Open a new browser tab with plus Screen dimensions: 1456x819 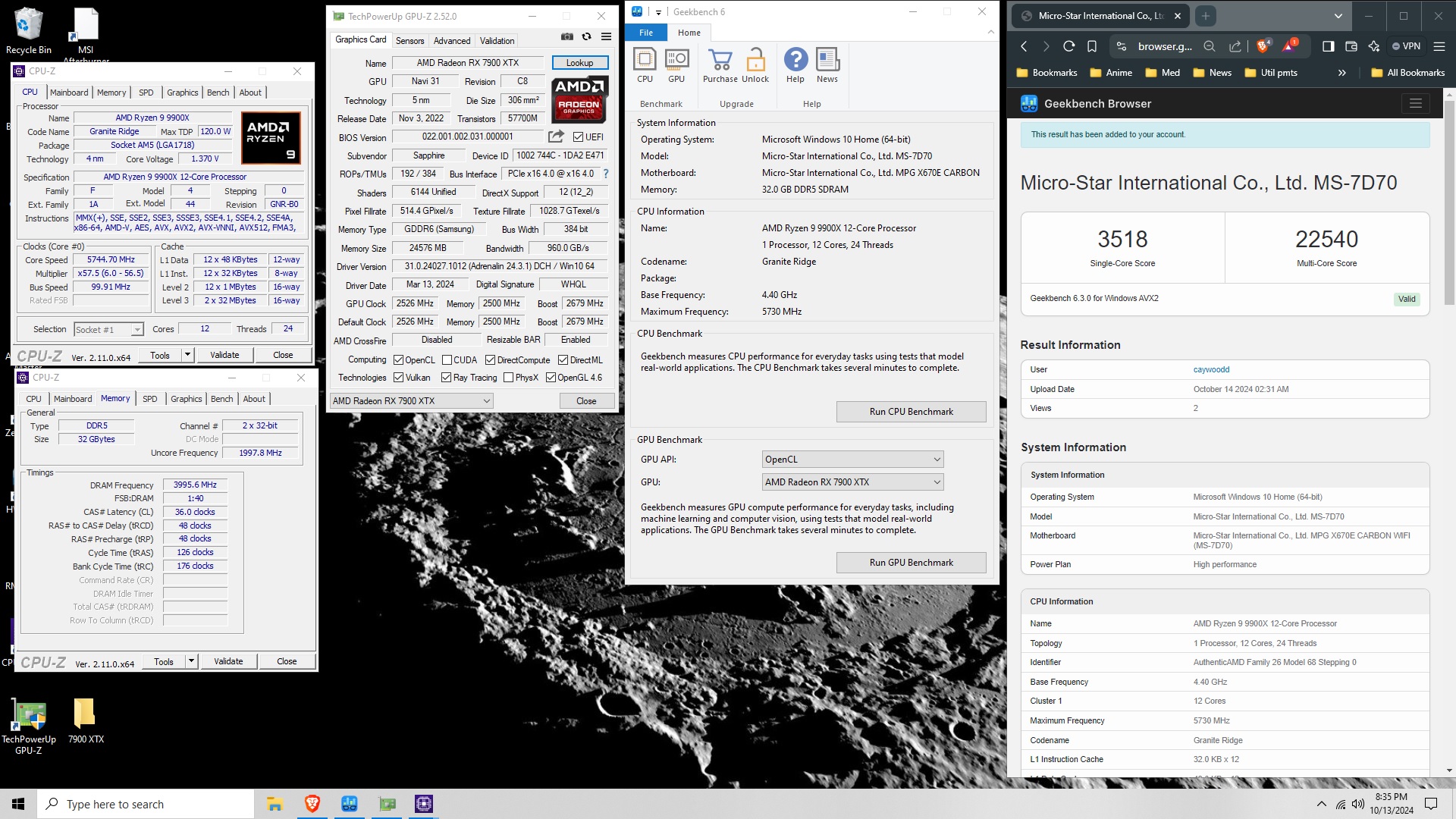point(1205,15)
